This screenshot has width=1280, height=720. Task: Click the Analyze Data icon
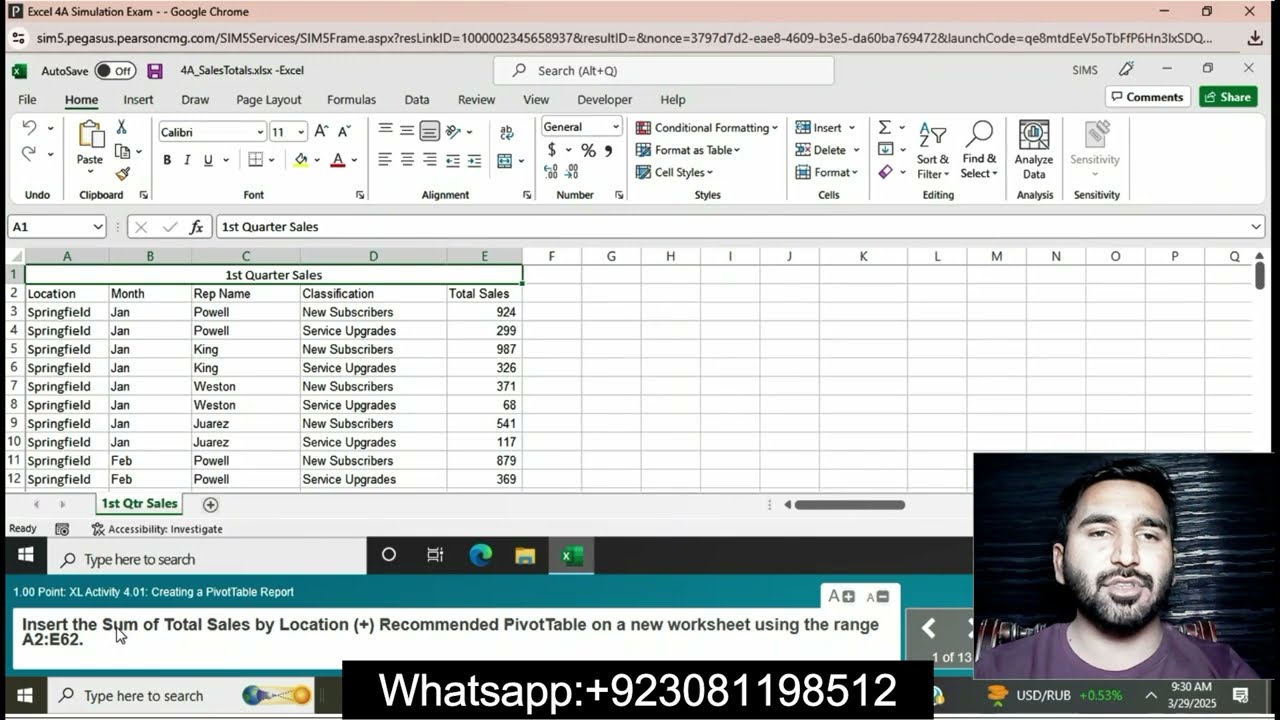[x=1034, y=150]
